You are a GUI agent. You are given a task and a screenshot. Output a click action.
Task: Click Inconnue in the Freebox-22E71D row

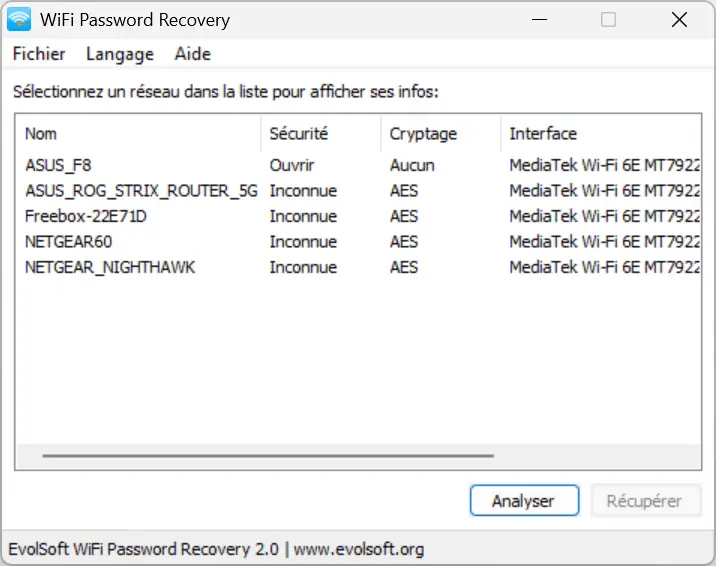(303, 216)
